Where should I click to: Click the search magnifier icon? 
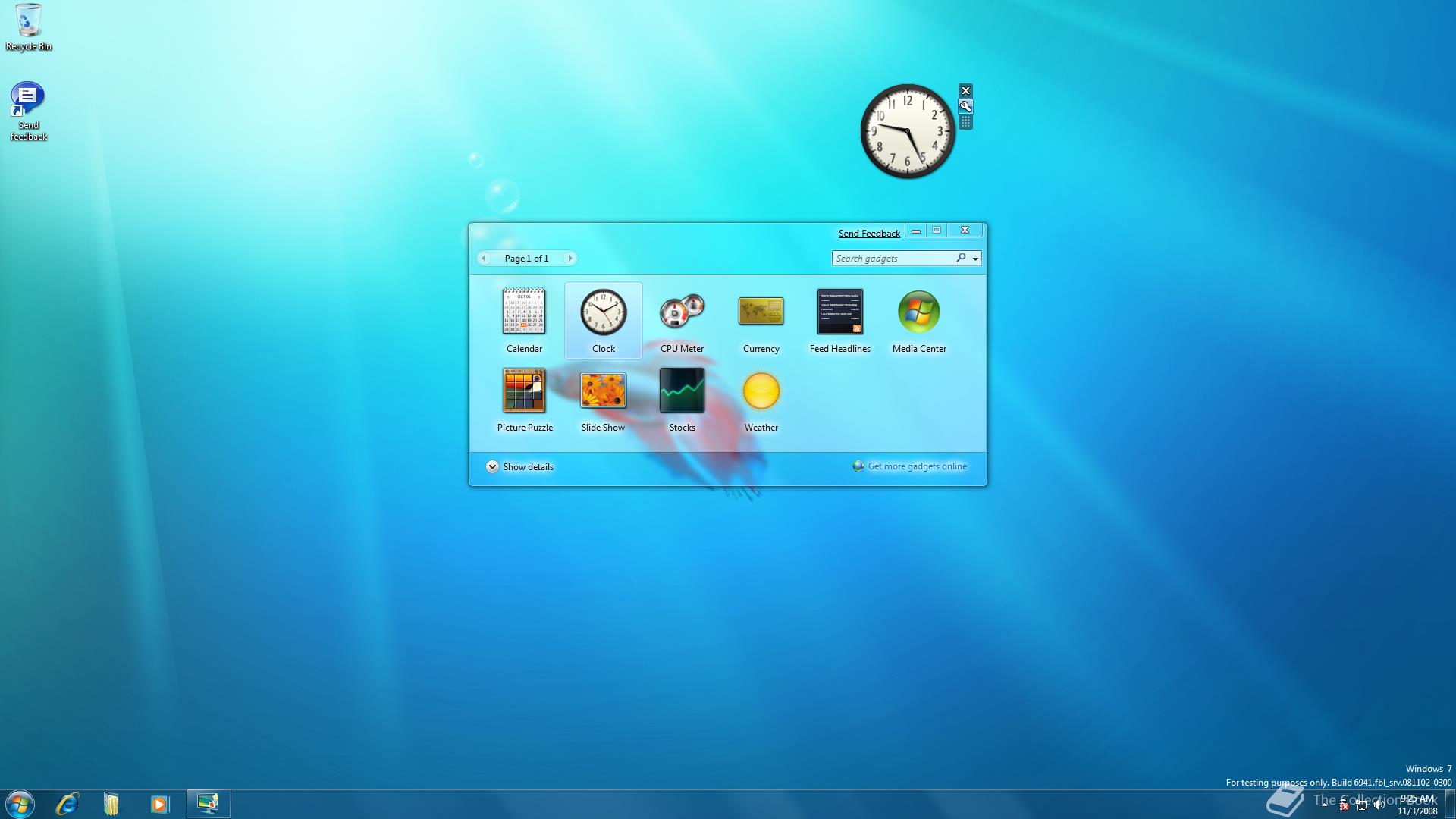pyautogui.click(x=961, y=258)
